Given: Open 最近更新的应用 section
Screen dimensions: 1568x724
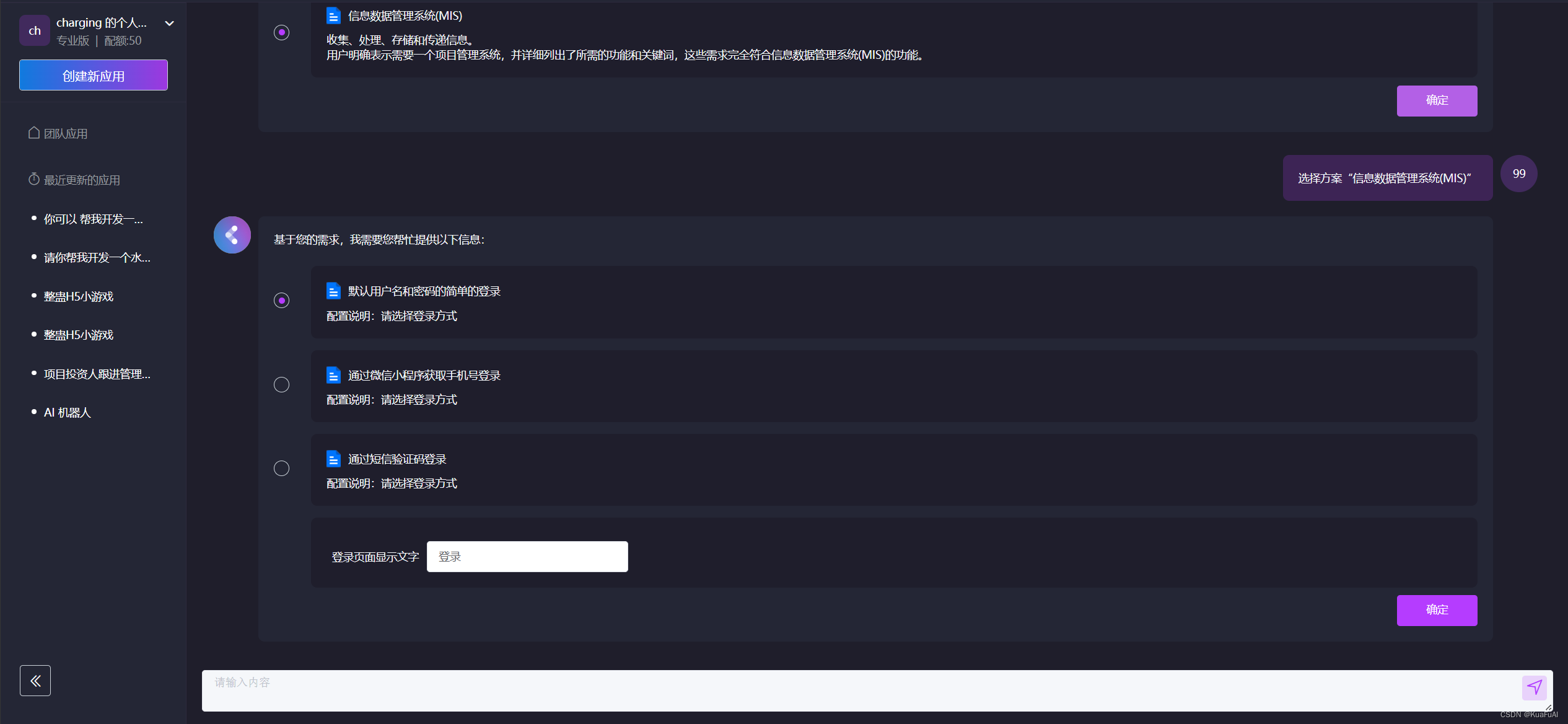Looking at the screenshot, I should pos(81,180).
